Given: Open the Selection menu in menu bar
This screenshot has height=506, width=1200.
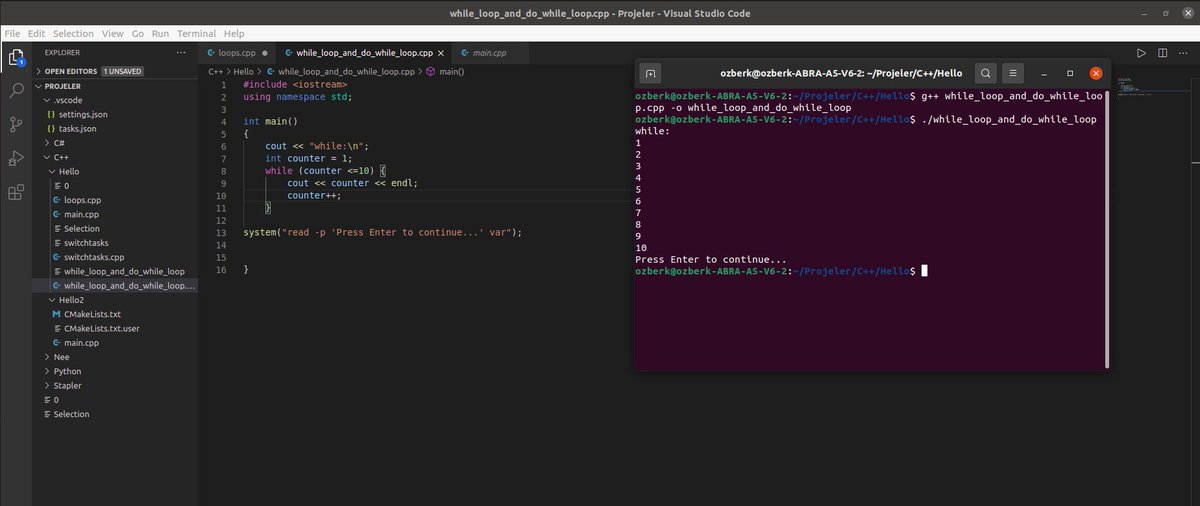Looking at the screenshot, I should [73, 33].
